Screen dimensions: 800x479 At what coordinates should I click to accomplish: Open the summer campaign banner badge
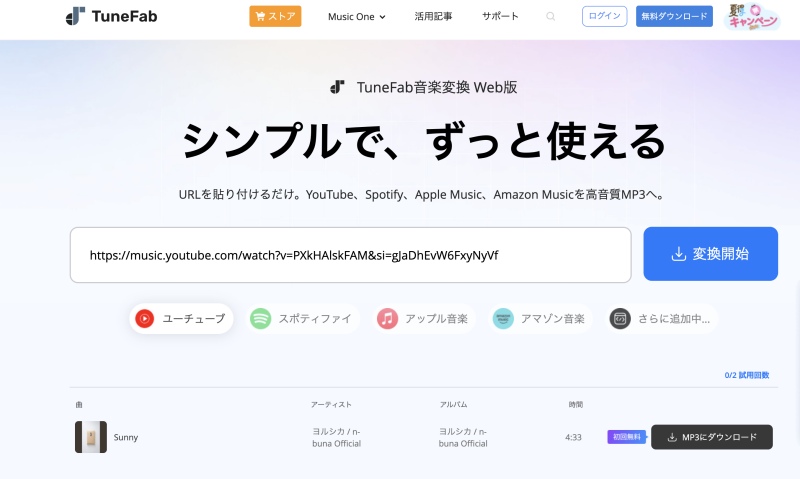pyautogui.click(x=752, y=17)
